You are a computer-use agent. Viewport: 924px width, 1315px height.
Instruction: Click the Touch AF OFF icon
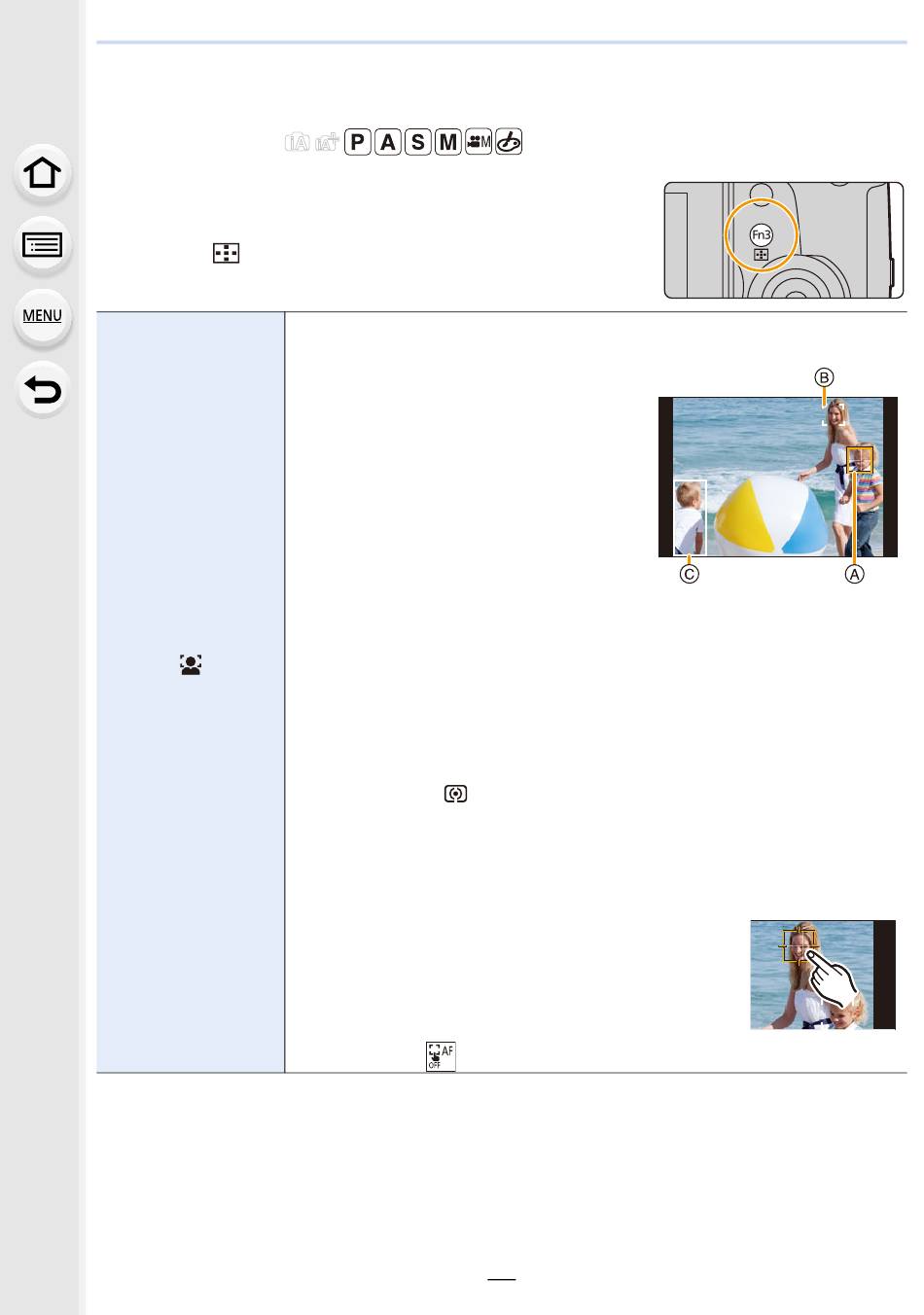click(441, 1056)
